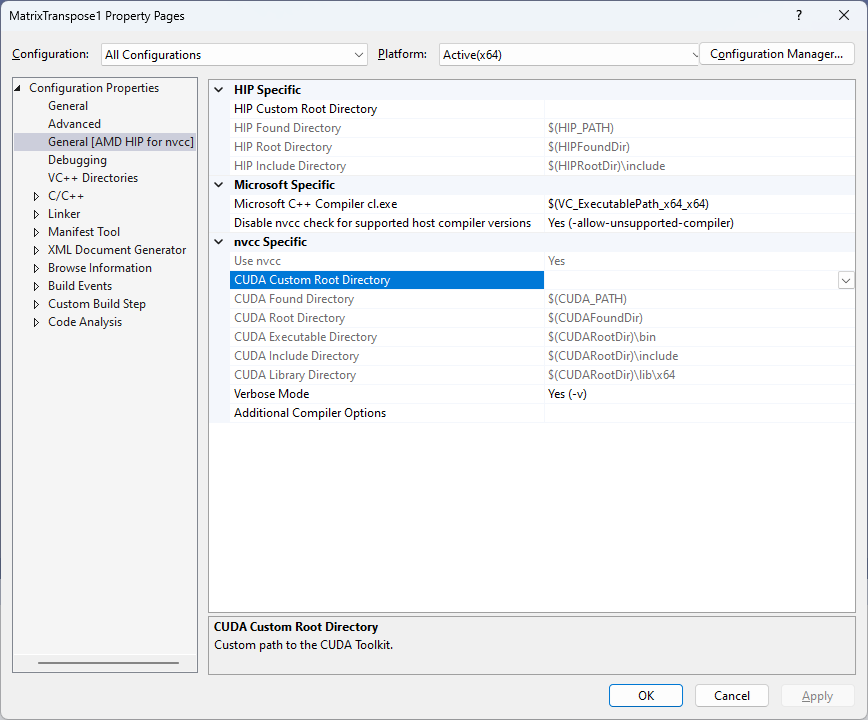Expand the Manifest Tool node

click(37, 232)
